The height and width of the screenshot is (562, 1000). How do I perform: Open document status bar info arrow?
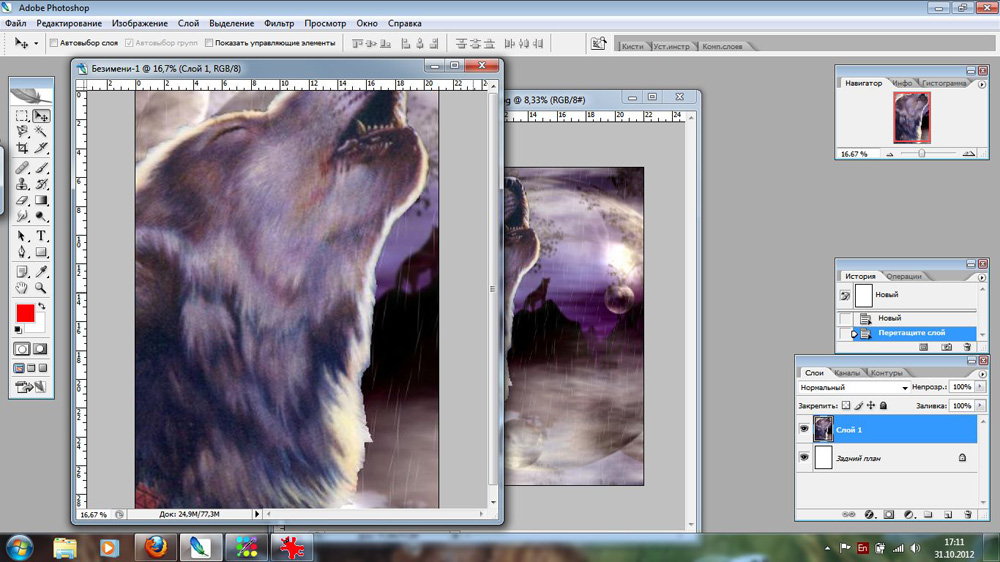[257, 514]
